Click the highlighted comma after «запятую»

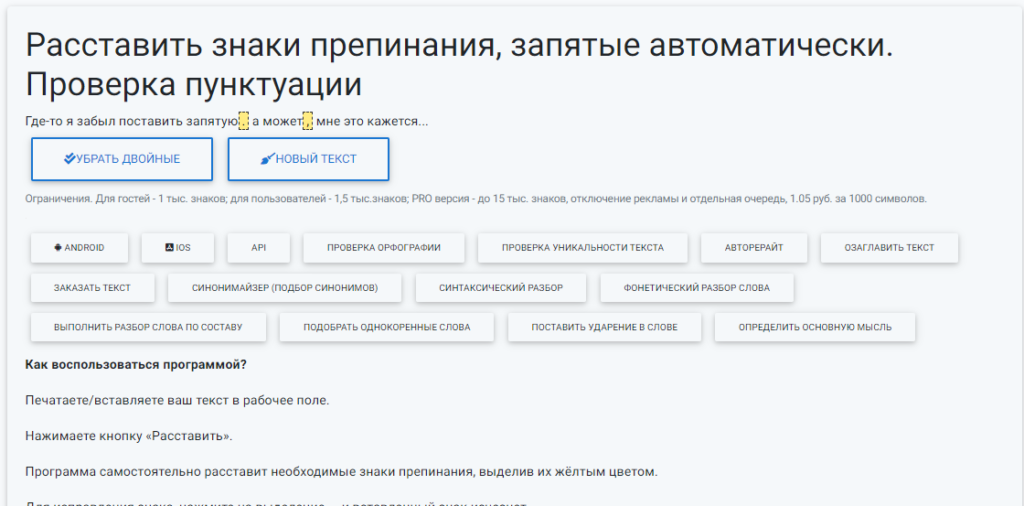pyautogui.click(x=244, y=121)
